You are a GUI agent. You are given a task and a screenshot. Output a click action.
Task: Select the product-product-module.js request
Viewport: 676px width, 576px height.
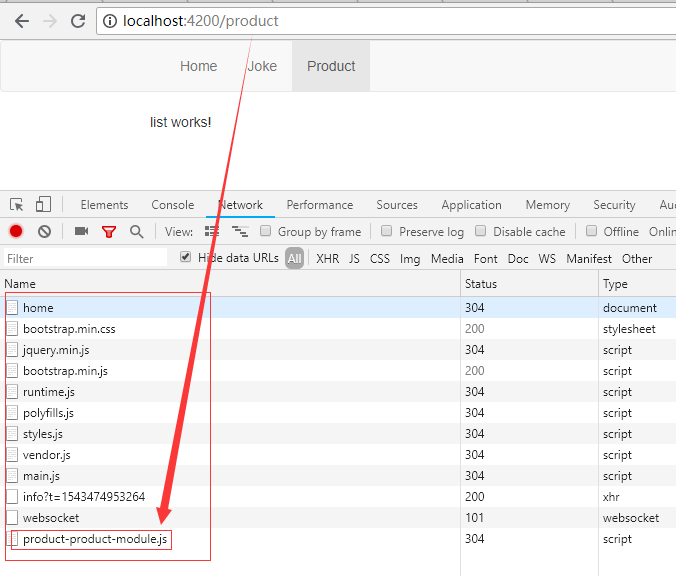[x=96, y=539]
